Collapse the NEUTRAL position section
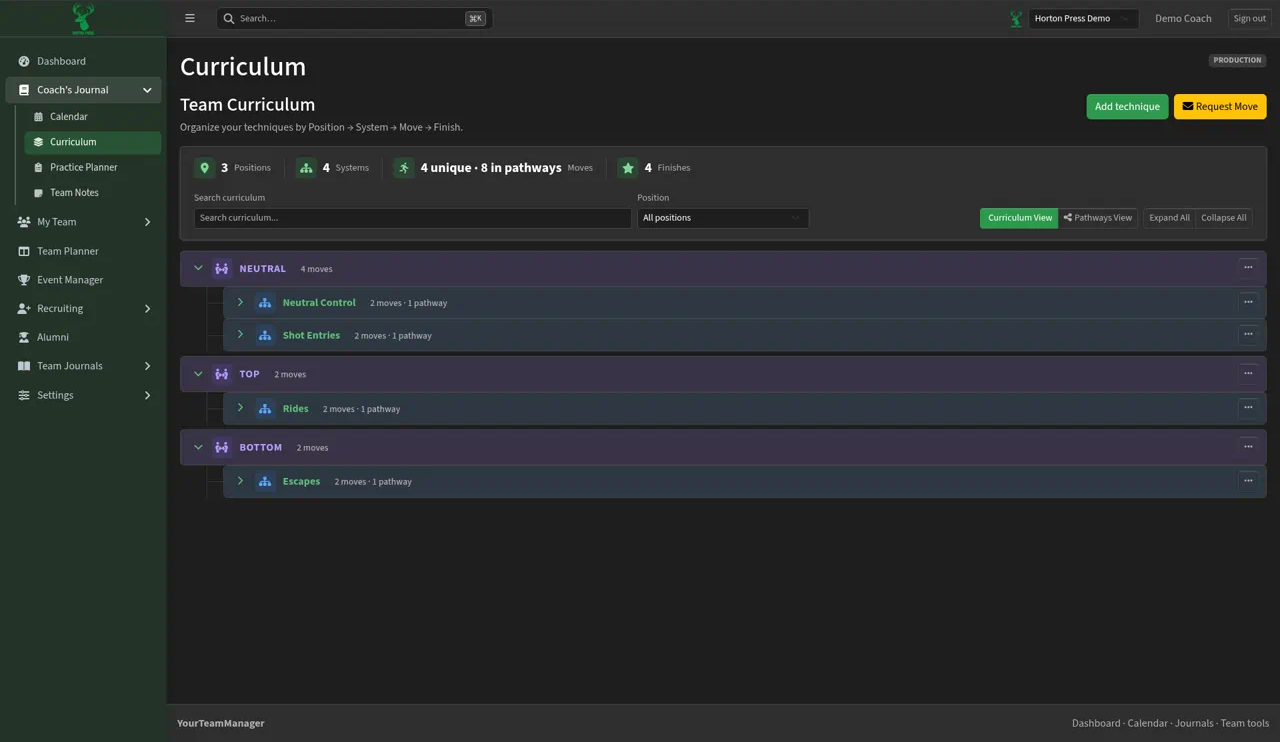 coord(198,268)
